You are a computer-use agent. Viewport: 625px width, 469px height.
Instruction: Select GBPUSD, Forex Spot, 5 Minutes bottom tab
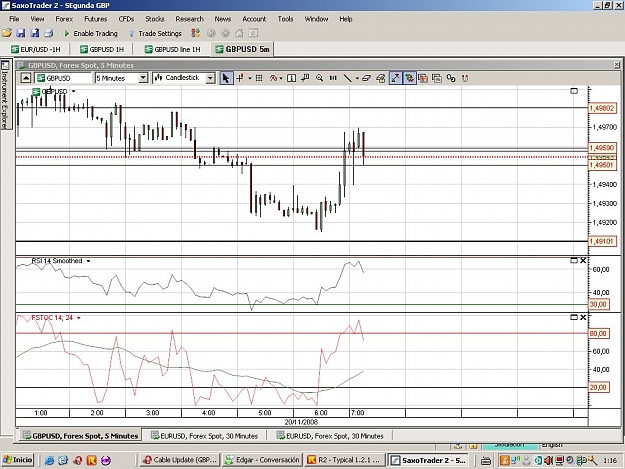pos(80,436)
